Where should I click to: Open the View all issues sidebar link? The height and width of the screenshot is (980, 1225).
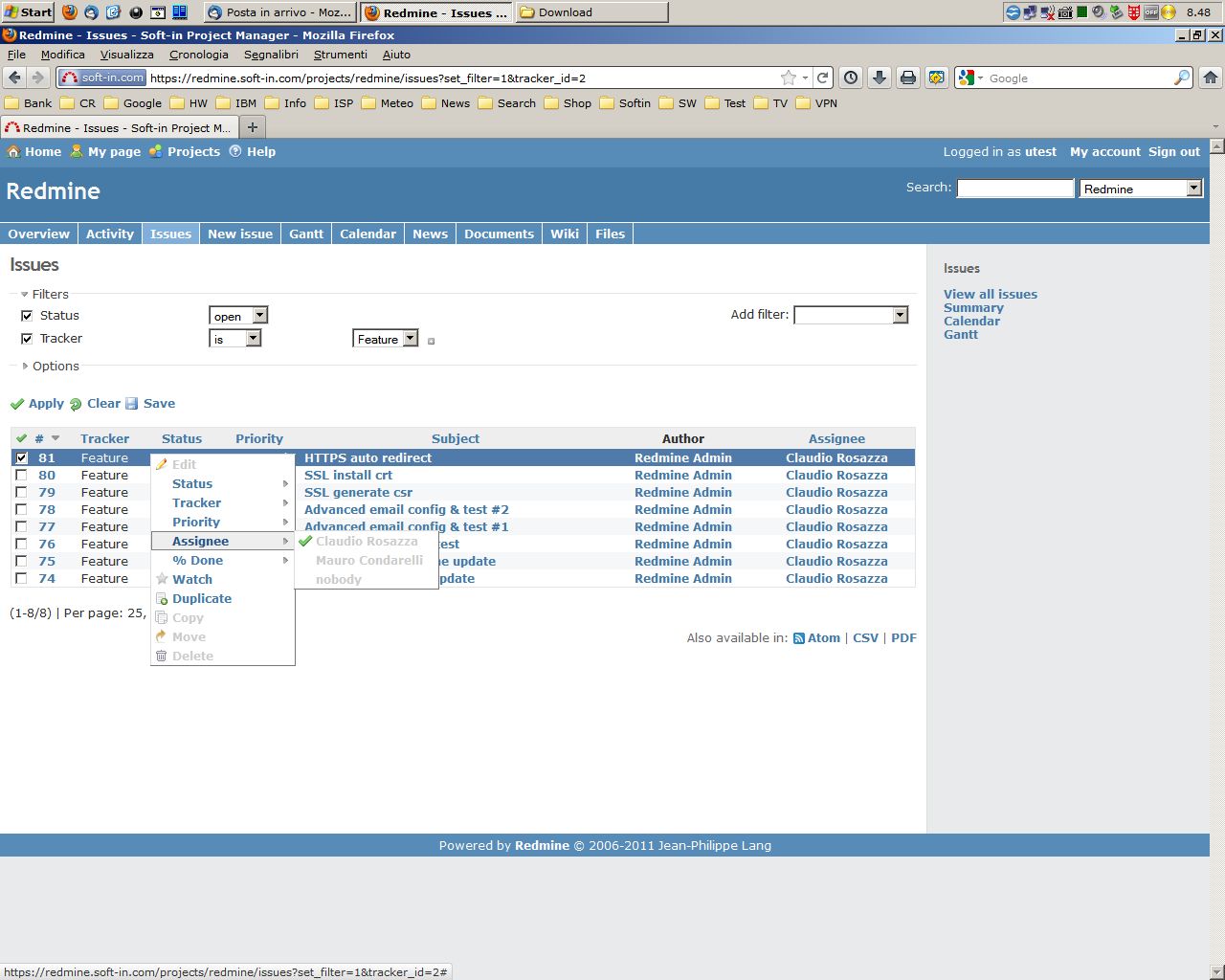point(991,294)
